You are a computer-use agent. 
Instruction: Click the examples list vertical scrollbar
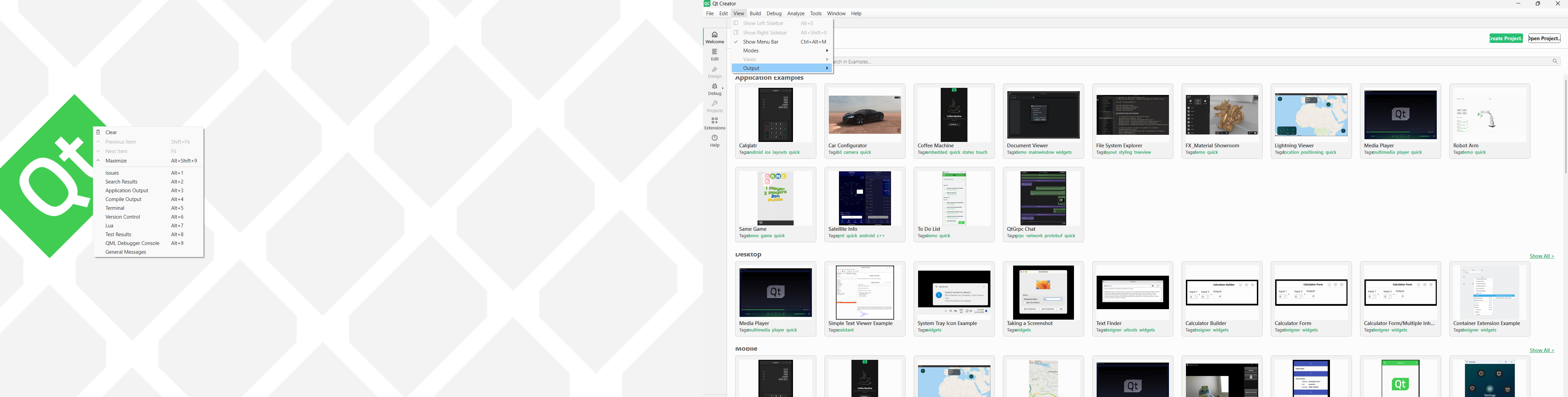[x=1565, y=126]
